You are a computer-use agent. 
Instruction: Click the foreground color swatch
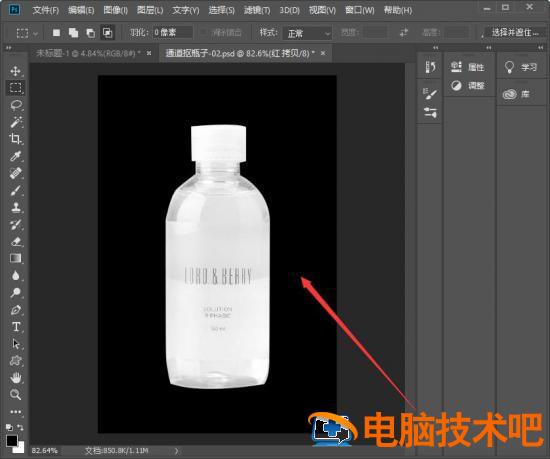point(12,441)
